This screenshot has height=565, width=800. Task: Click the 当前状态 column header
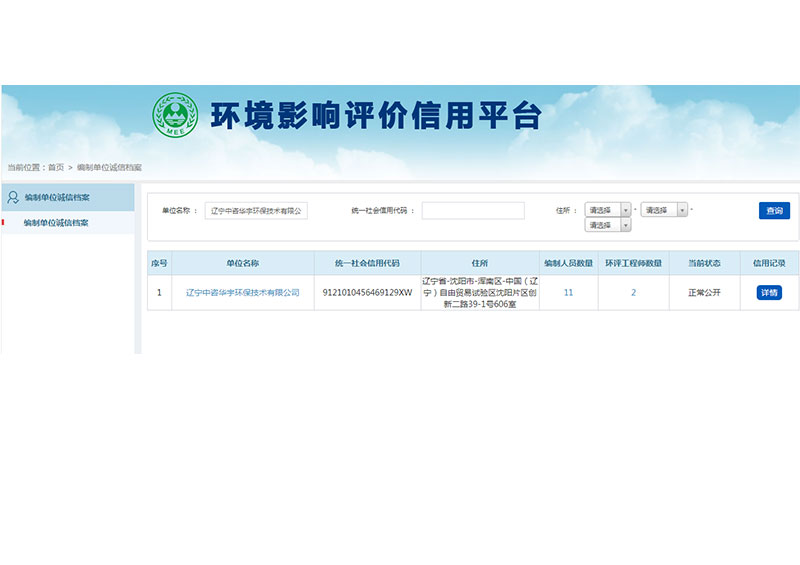(x=704, y=263)
